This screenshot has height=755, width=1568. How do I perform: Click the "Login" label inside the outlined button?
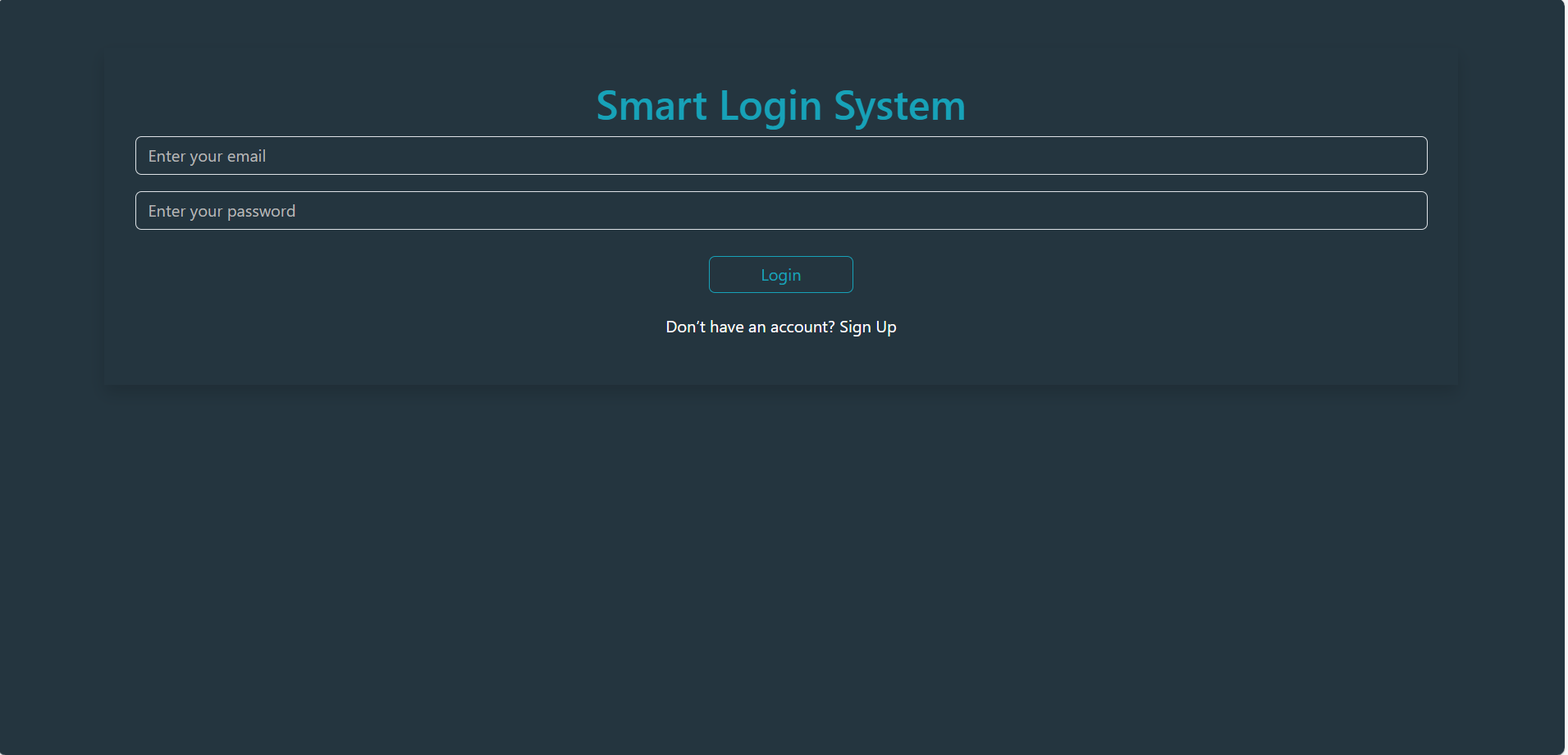[780, 275]
